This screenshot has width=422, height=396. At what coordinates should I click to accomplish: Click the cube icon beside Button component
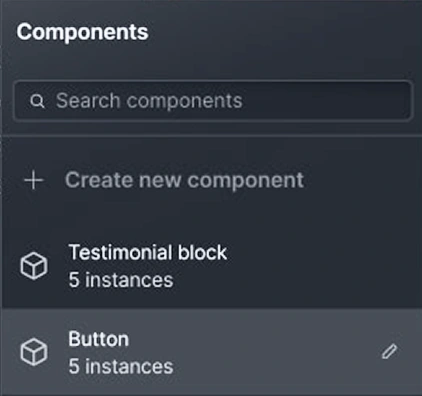click(34, 352)
